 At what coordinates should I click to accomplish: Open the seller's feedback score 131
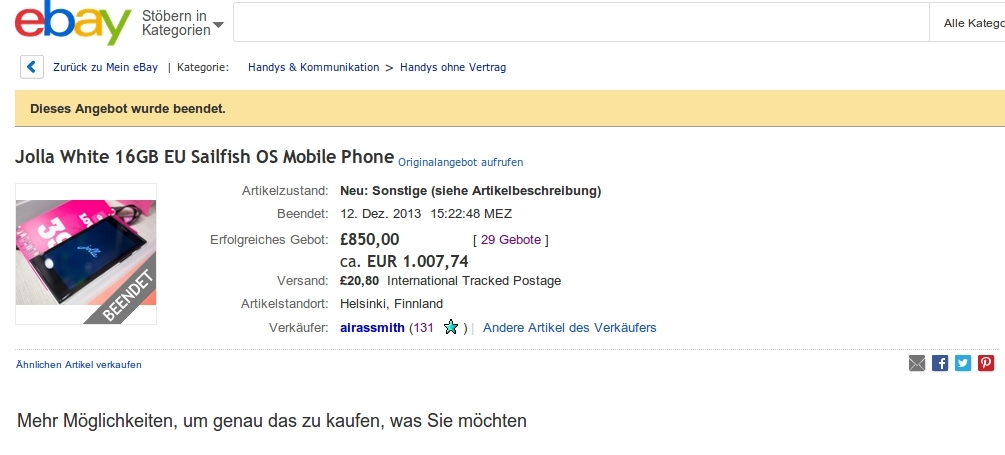coord(423,328)
